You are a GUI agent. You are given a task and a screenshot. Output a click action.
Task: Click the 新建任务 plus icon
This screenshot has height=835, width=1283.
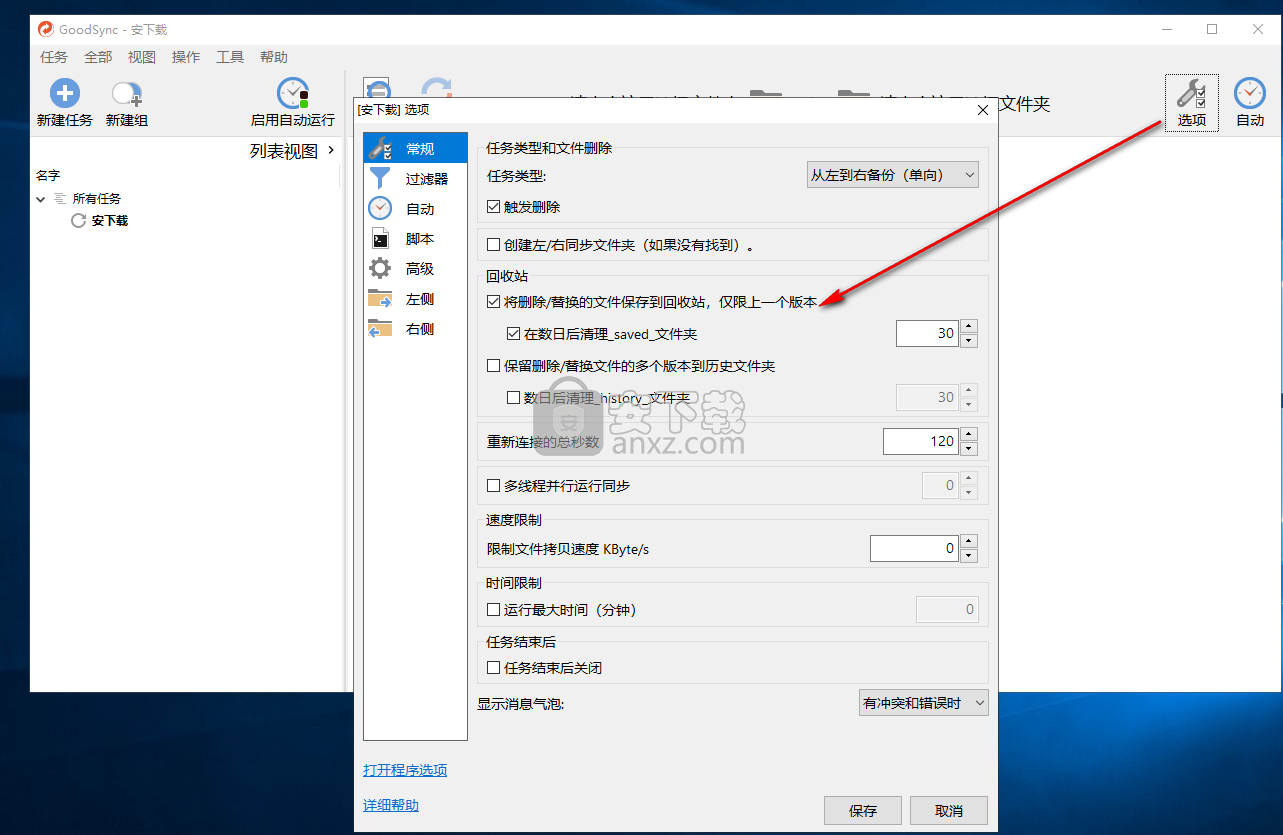(65, 94)
